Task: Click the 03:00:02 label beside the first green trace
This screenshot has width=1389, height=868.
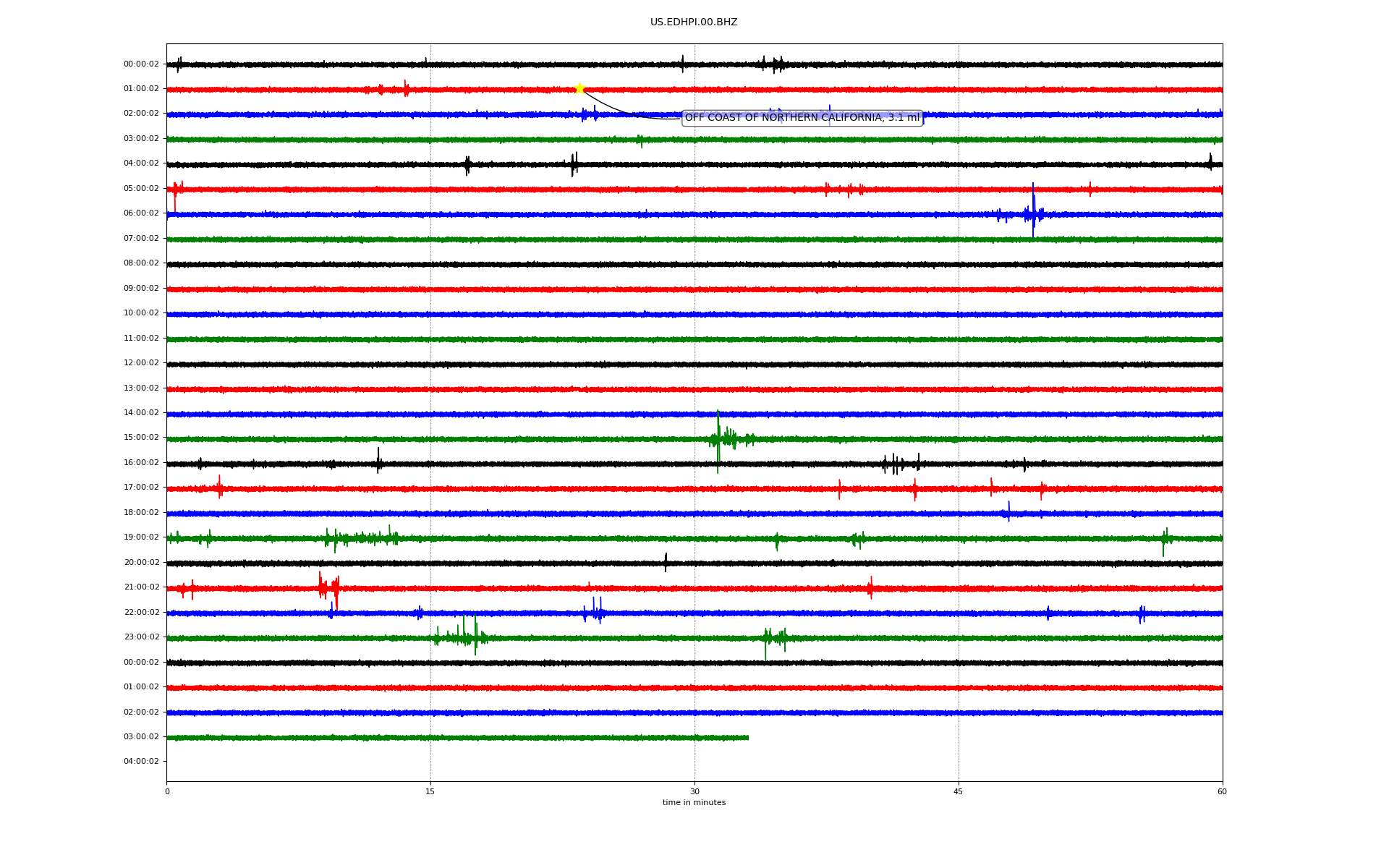Action: [x=141, y=138]
